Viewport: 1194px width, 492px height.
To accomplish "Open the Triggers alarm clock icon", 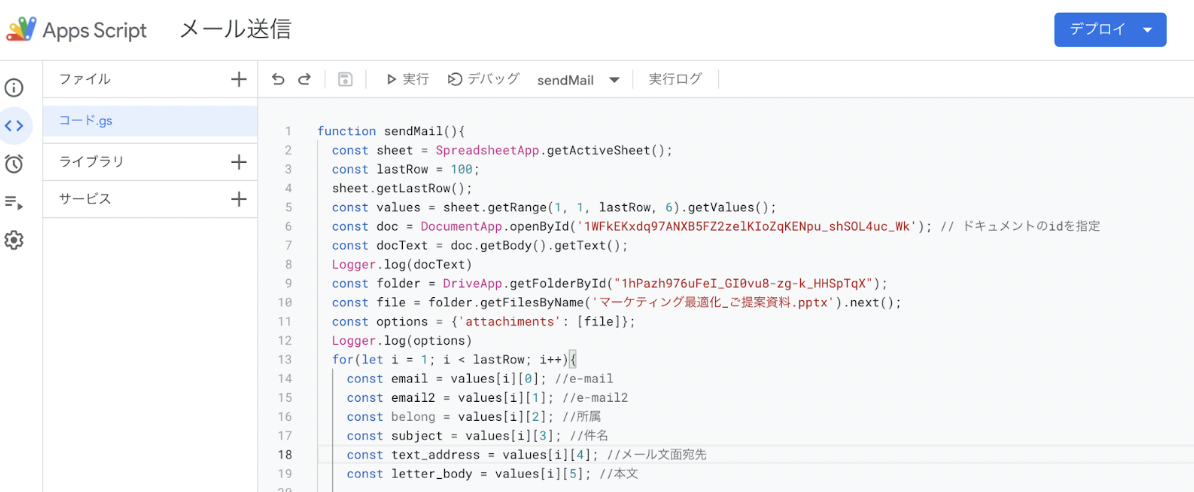I will coord(14,164).
